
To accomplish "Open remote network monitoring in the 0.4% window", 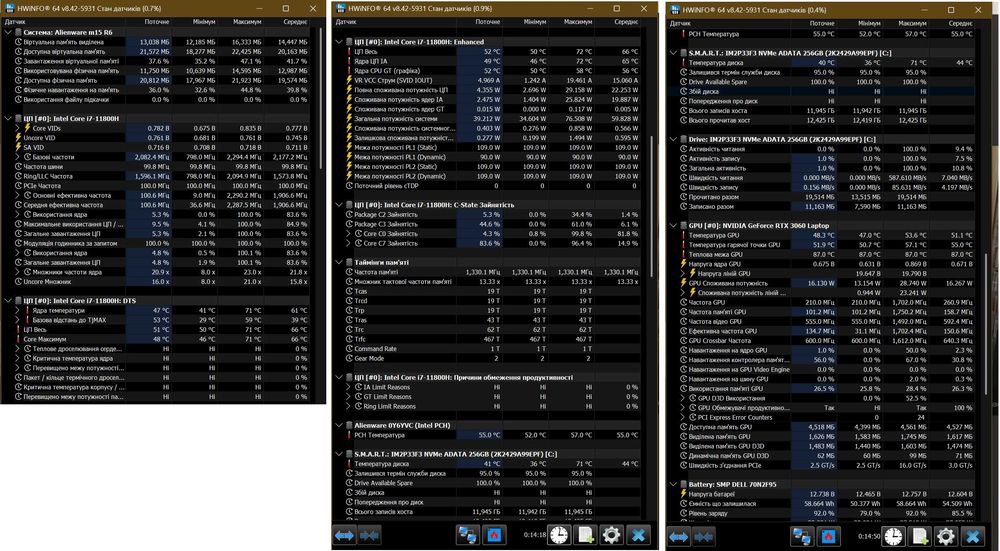I will pos(802,537).
